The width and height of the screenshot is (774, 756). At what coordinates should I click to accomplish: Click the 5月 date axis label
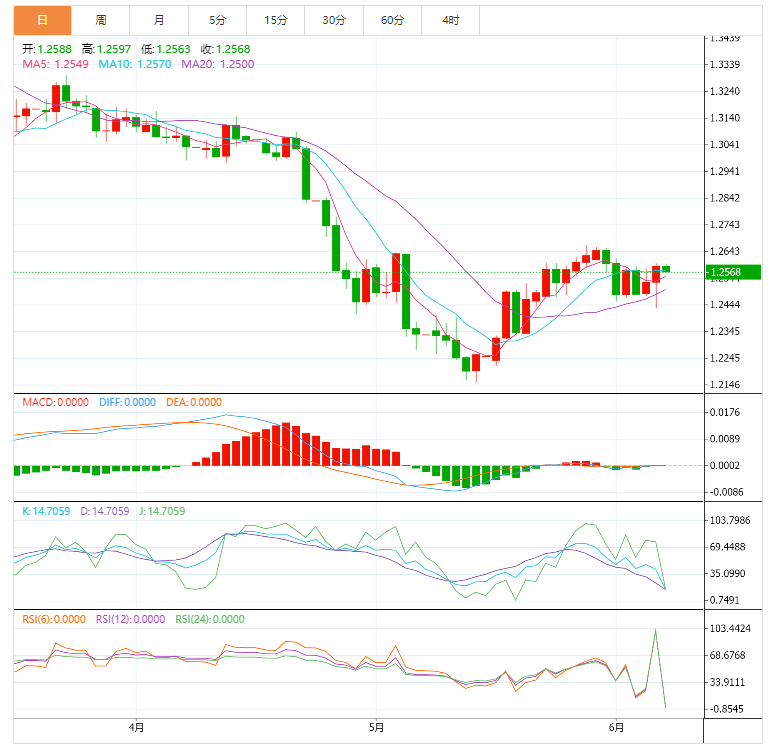tap(376, 727)
